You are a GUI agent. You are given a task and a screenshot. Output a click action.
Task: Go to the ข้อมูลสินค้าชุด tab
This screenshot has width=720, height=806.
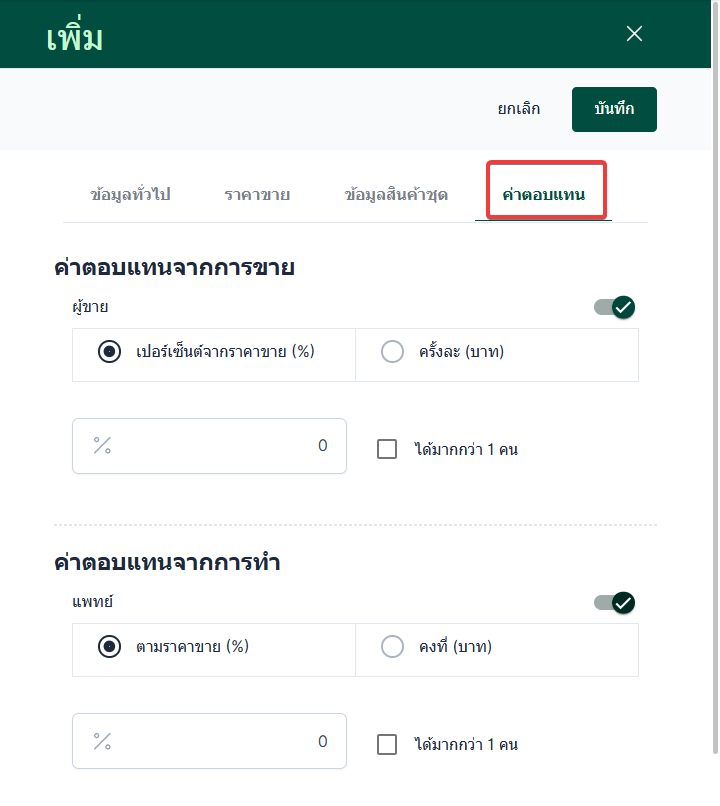(395, 194)
